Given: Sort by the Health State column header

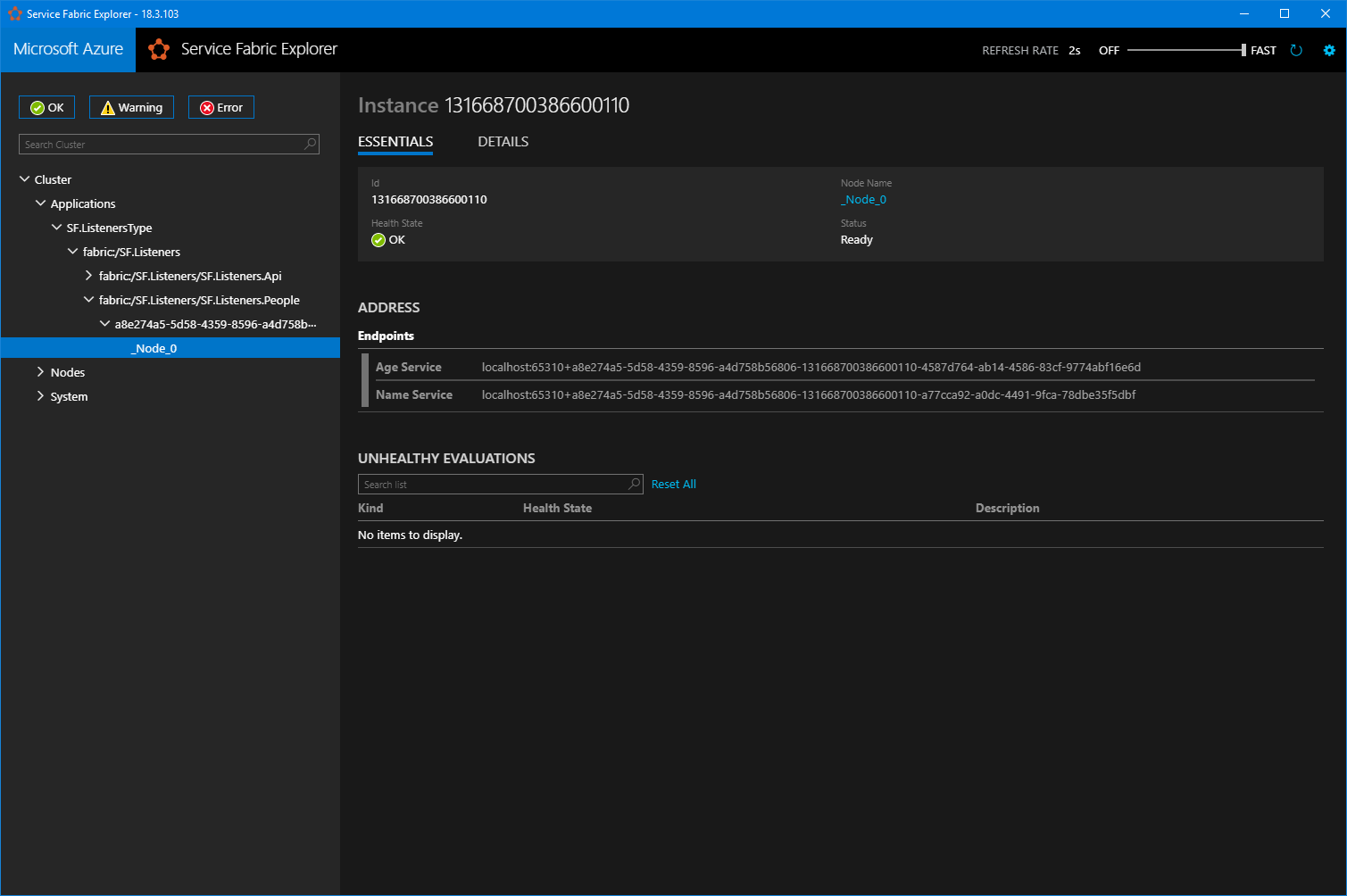Looking at the screenshot, I should point(557,508).
